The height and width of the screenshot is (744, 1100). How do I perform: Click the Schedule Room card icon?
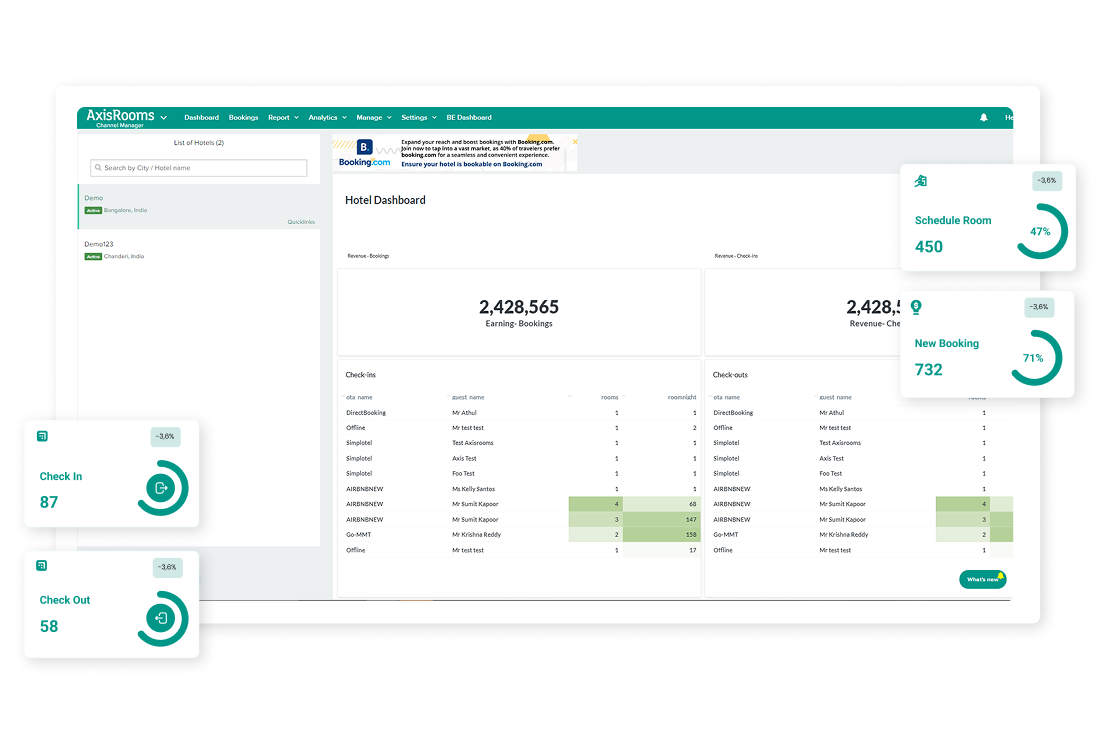[921, 180]
